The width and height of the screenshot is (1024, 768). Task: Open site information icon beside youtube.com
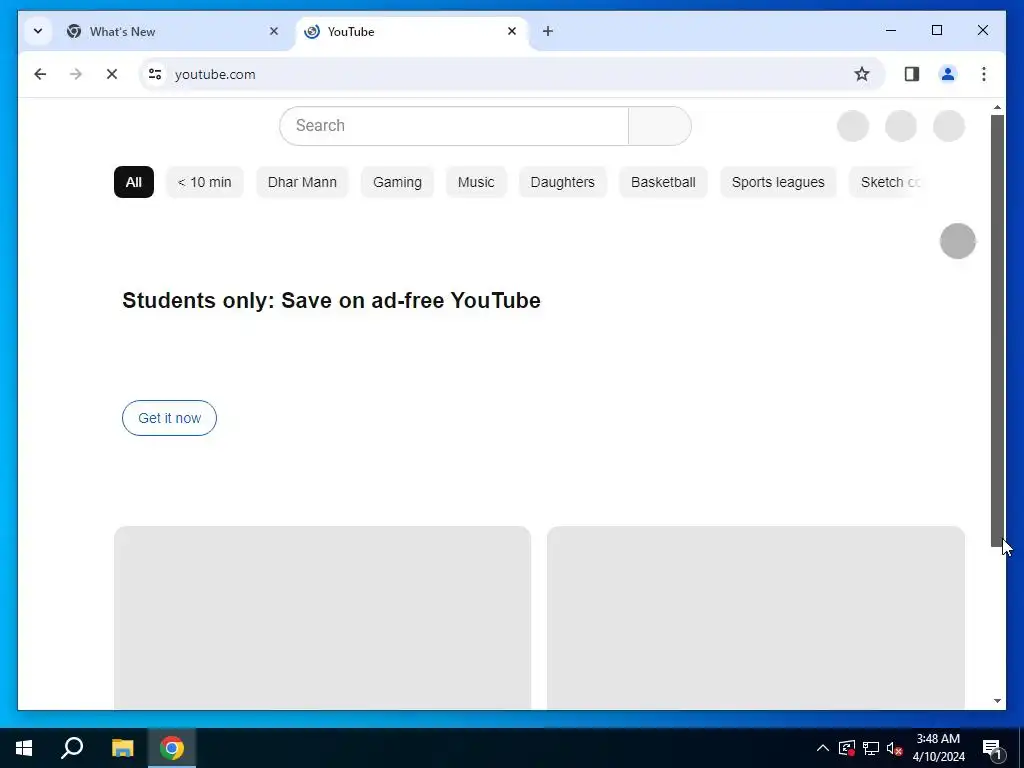[x=155, y=74]
